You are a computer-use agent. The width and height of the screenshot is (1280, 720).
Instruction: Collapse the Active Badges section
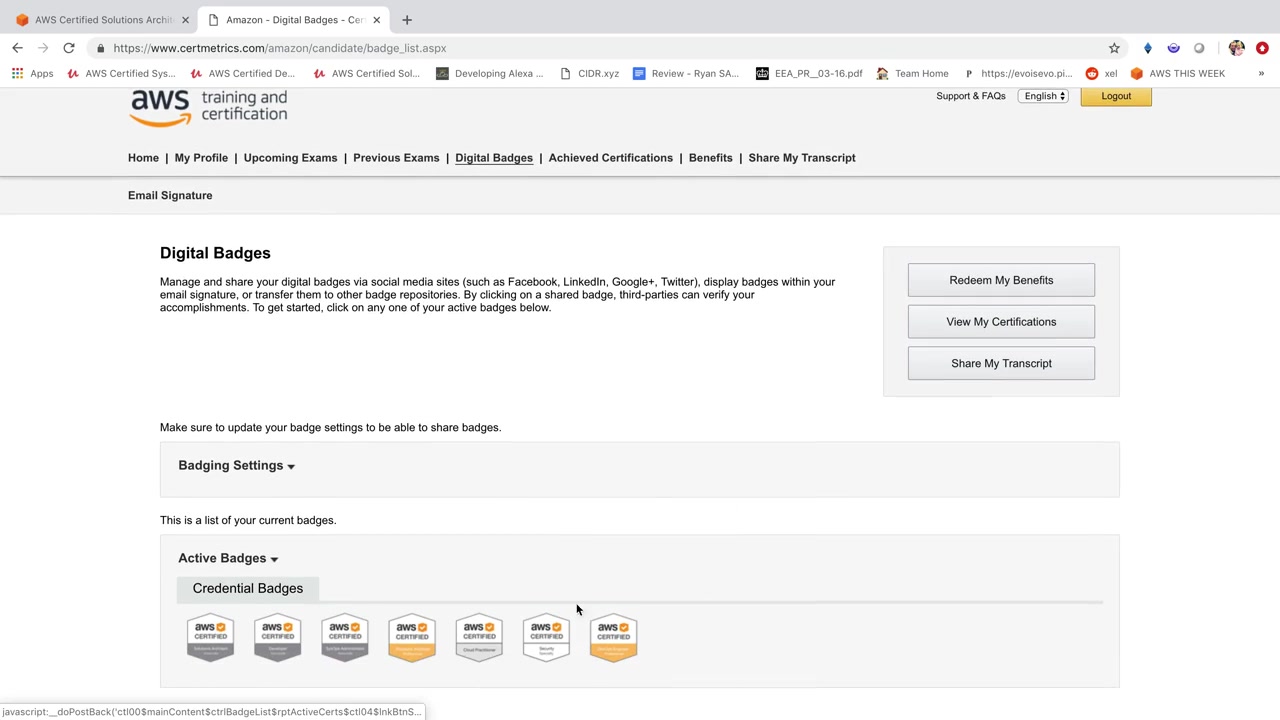click(x=228, y=559)
